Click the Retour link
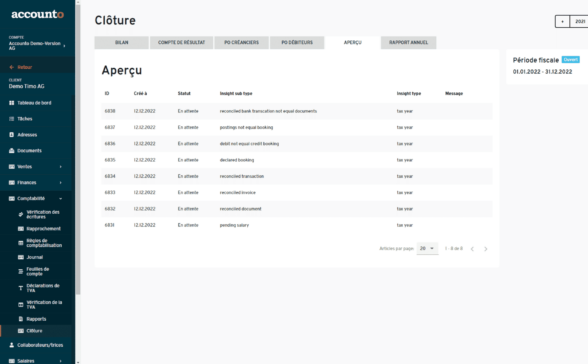This screenshot has height=364, width=588. pyautogui.click(x=25, y=67)
